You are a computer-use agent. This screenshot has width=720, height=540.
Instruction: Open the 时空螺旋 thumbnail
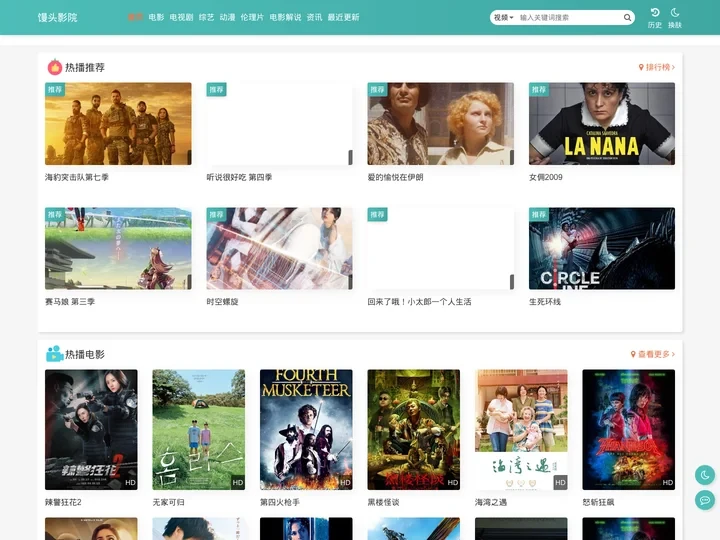click(279, 248)
